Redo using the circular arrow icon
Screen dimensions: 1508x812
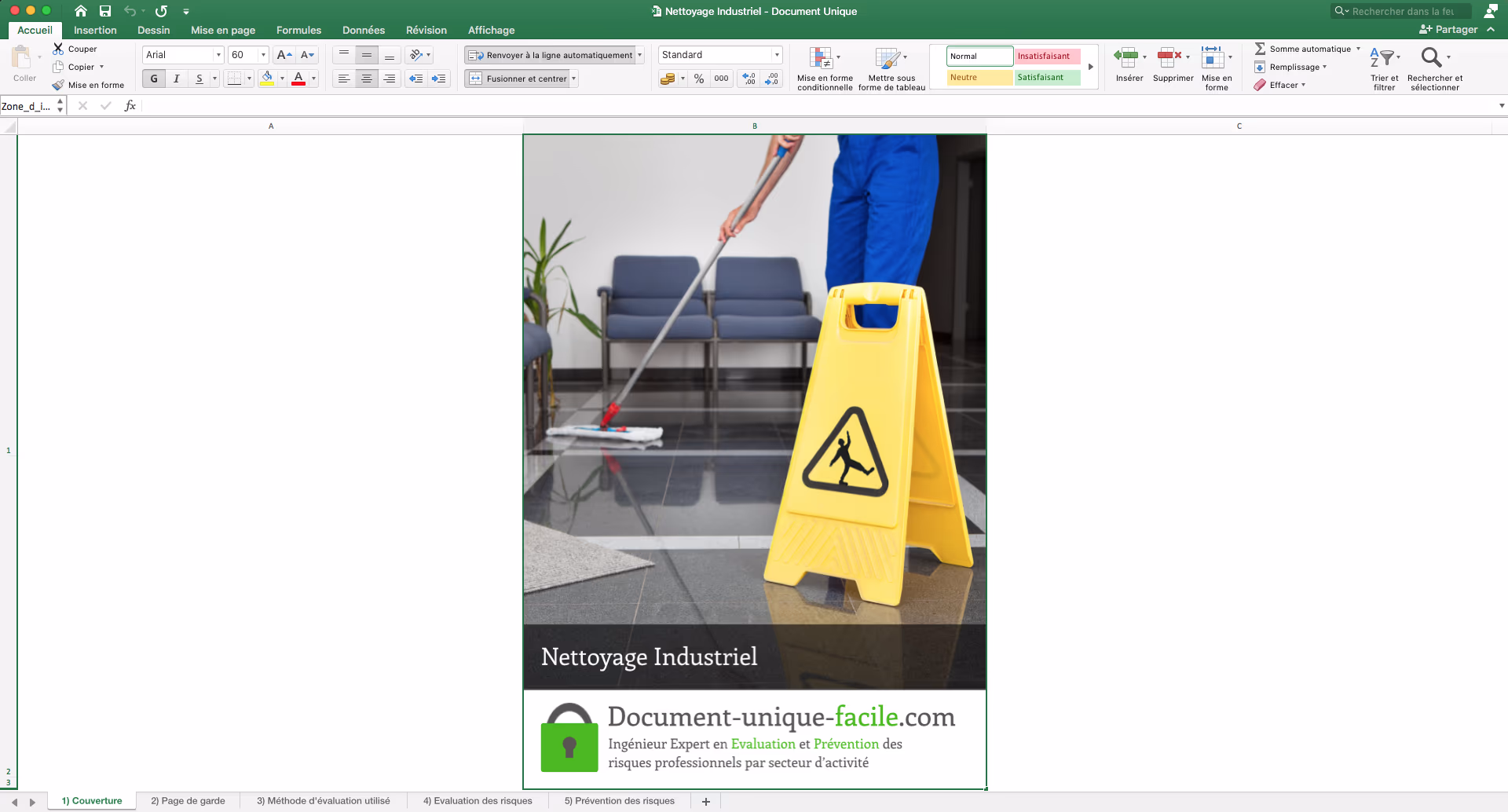tap(161, 11)
